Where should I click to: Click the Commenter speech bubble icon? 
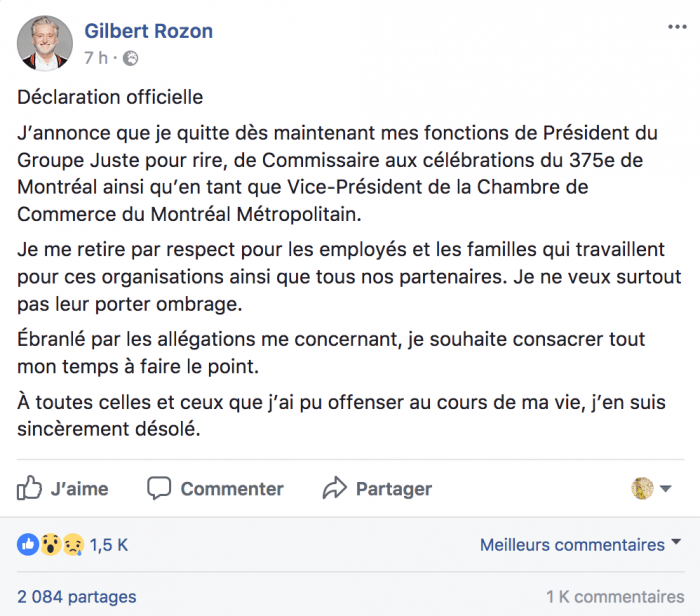[159, 488]
